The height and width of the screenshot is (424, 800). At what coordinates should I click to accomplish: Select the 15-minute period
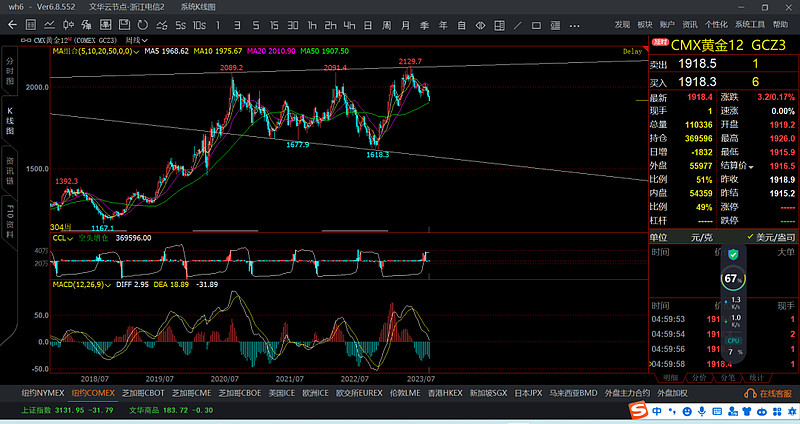point(274,25)
